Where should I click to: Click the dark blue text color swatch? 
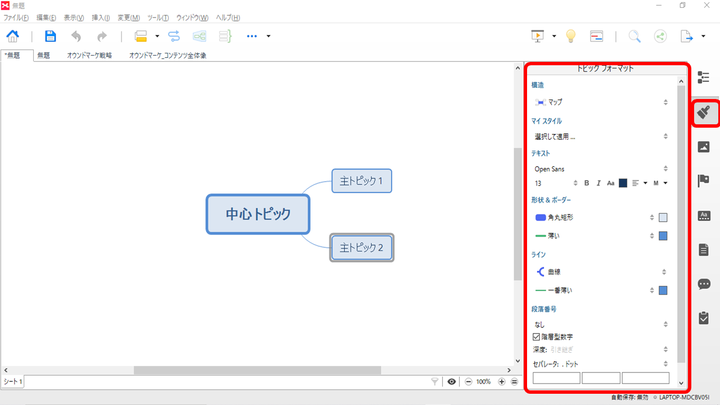click(x=623, y=183)
